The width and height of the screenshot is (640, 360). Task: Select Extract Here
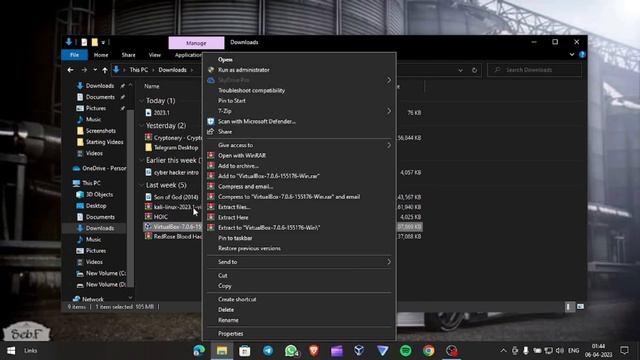233,218
